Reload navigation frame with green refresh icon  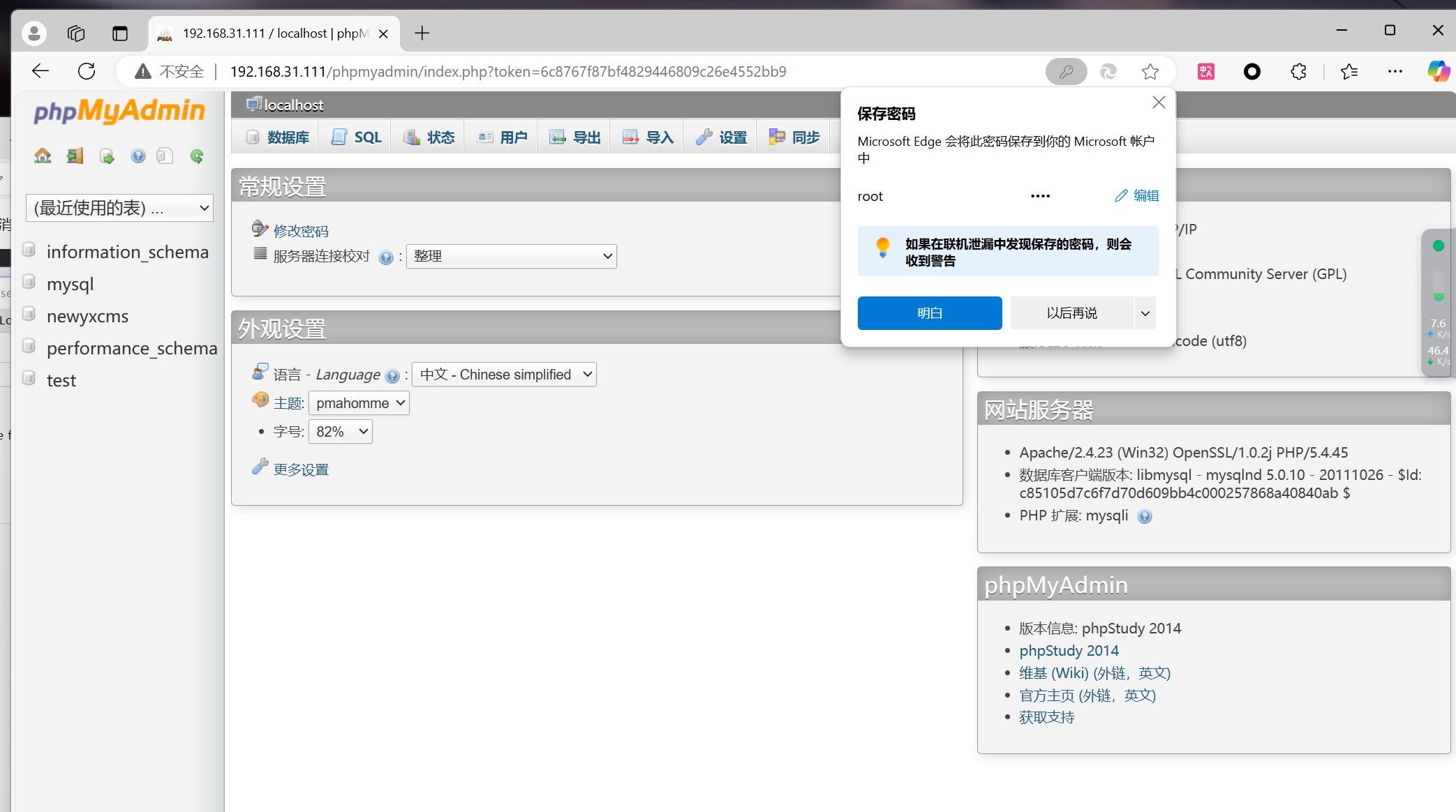point(197,156)
